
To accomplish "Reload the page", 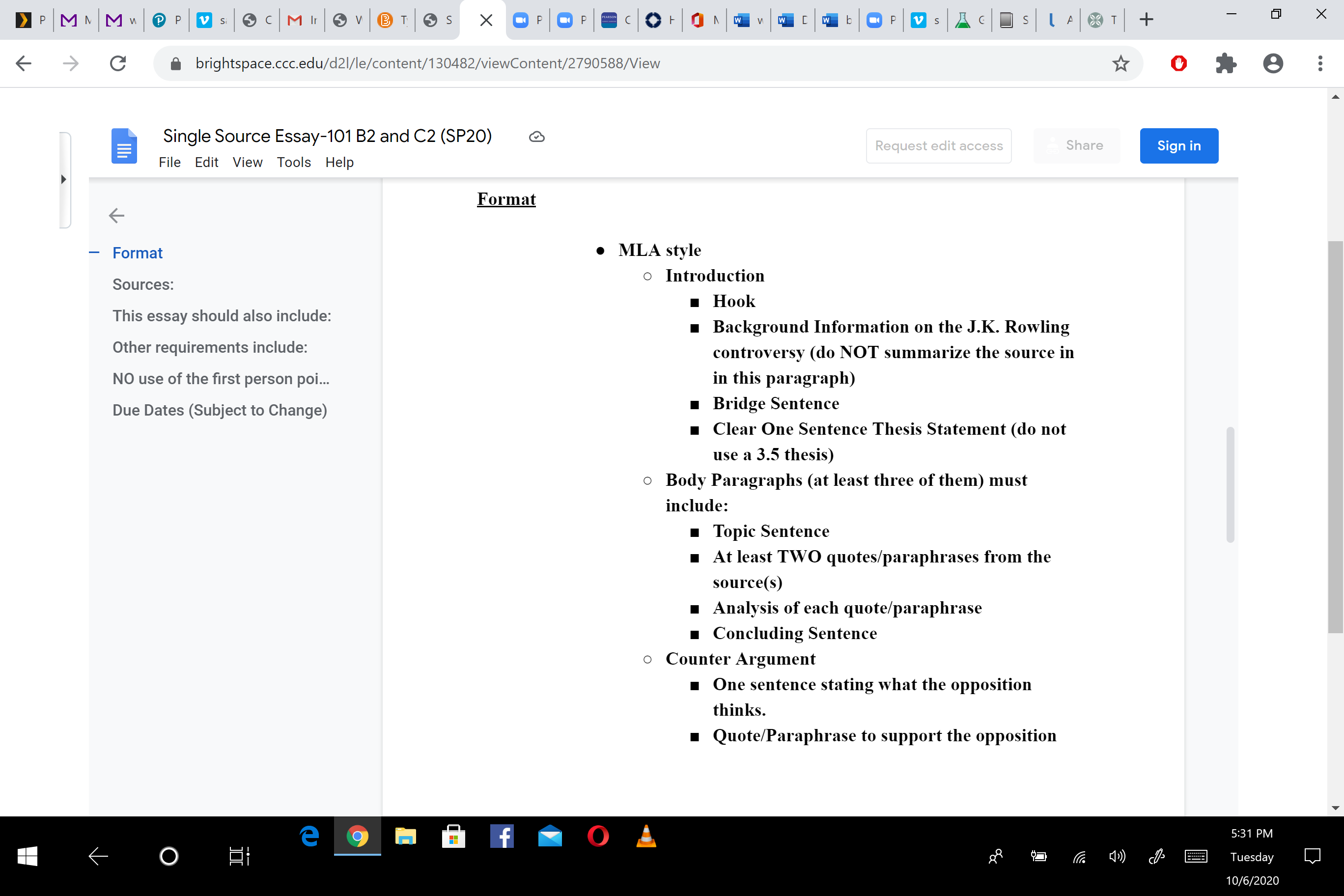I will pyautogui.click(x=118, y=63).
